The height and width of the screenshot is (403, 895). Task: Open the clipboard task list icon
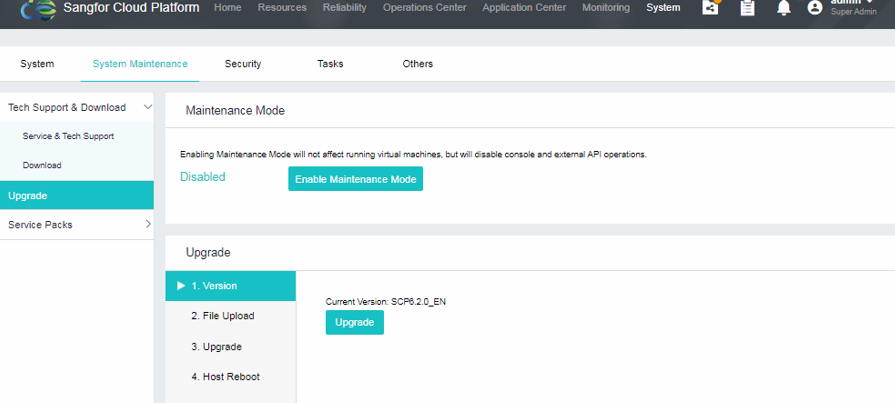click(747, 8)
